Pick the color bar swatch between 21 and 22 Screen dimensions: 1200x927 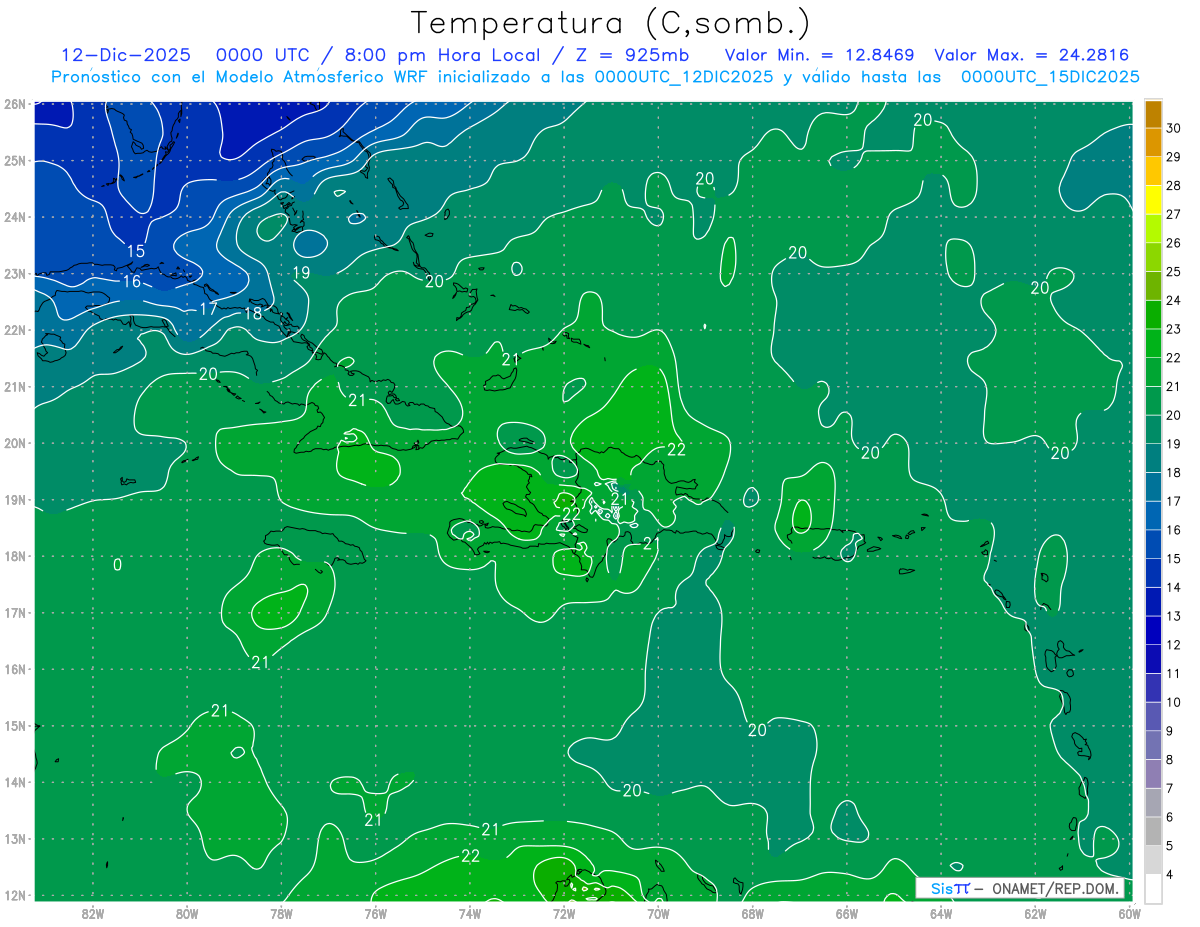1153,372
